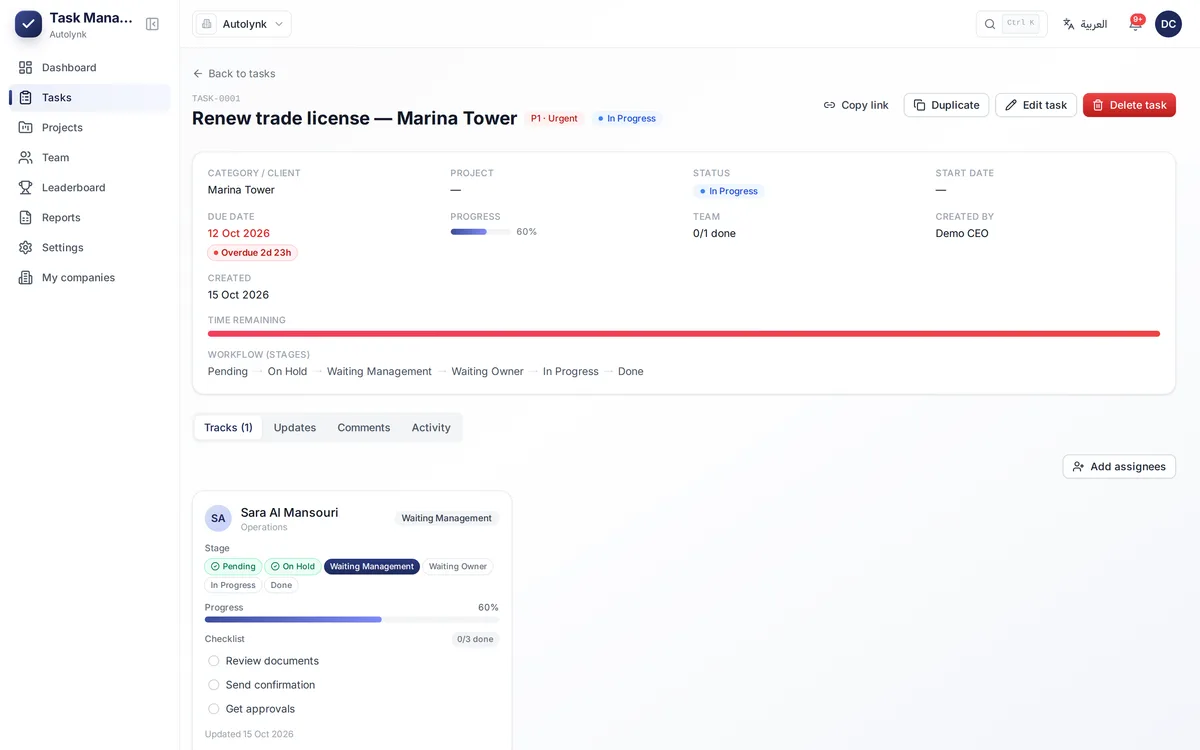Click the red Time Remaining bar
The height and width of the screenshot is (750, 1200).
pos(684,334)
